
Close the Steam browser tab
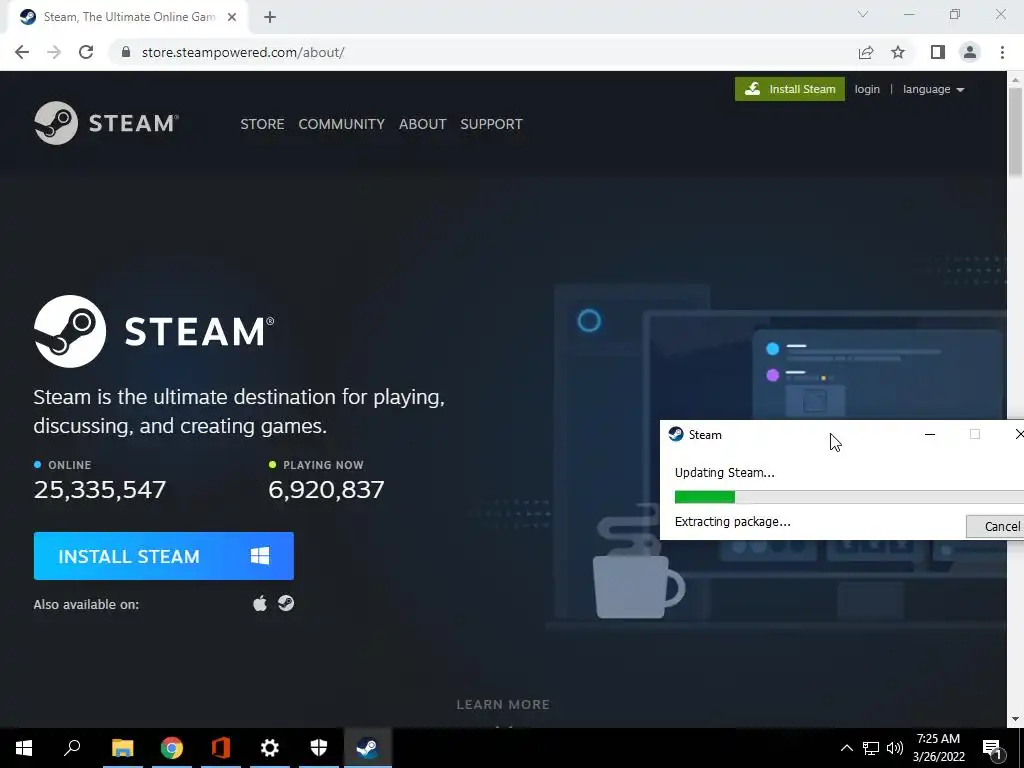pos(232,18)
